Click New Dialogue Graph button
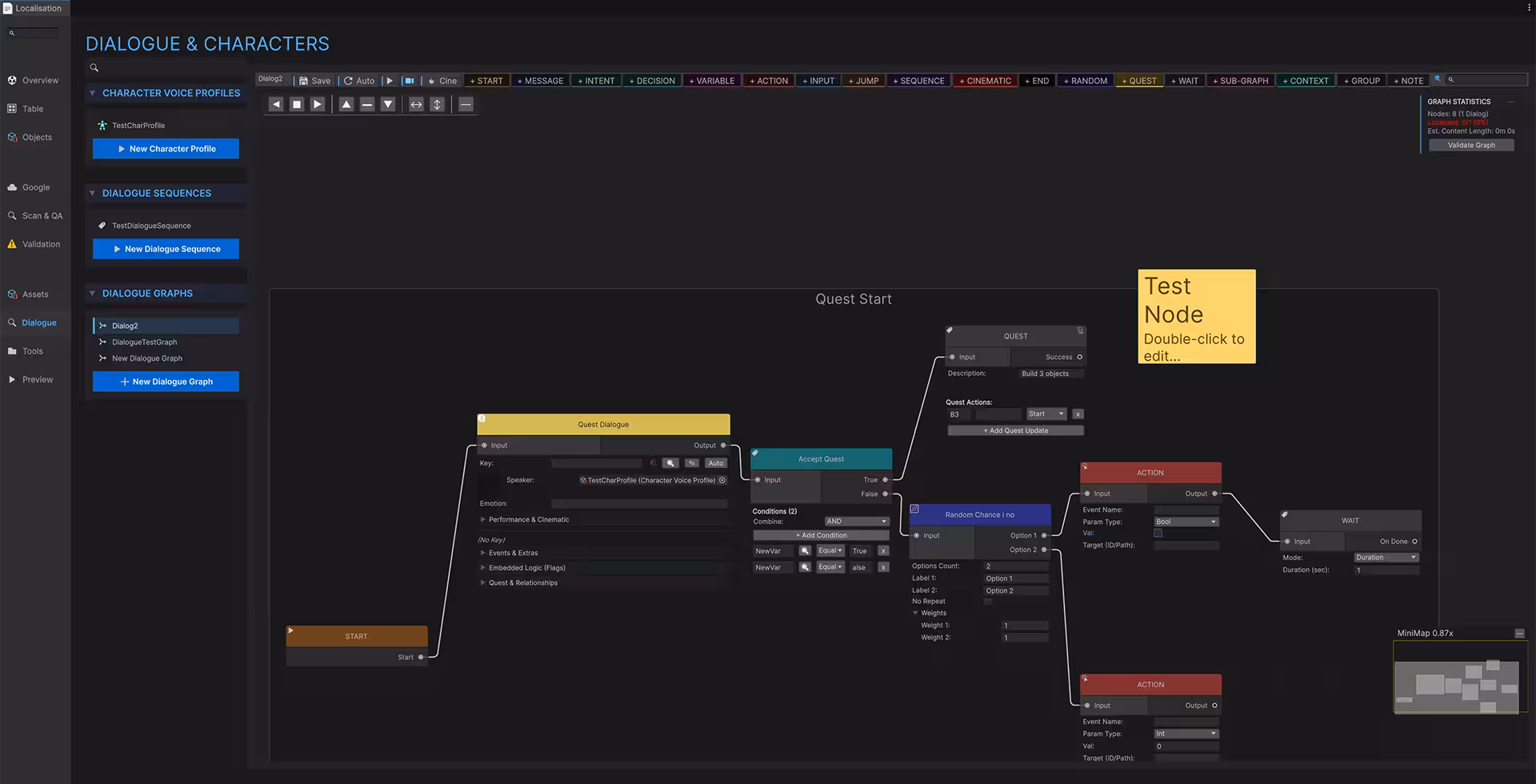Screen dimensions: 1536x784 point(166,382)
